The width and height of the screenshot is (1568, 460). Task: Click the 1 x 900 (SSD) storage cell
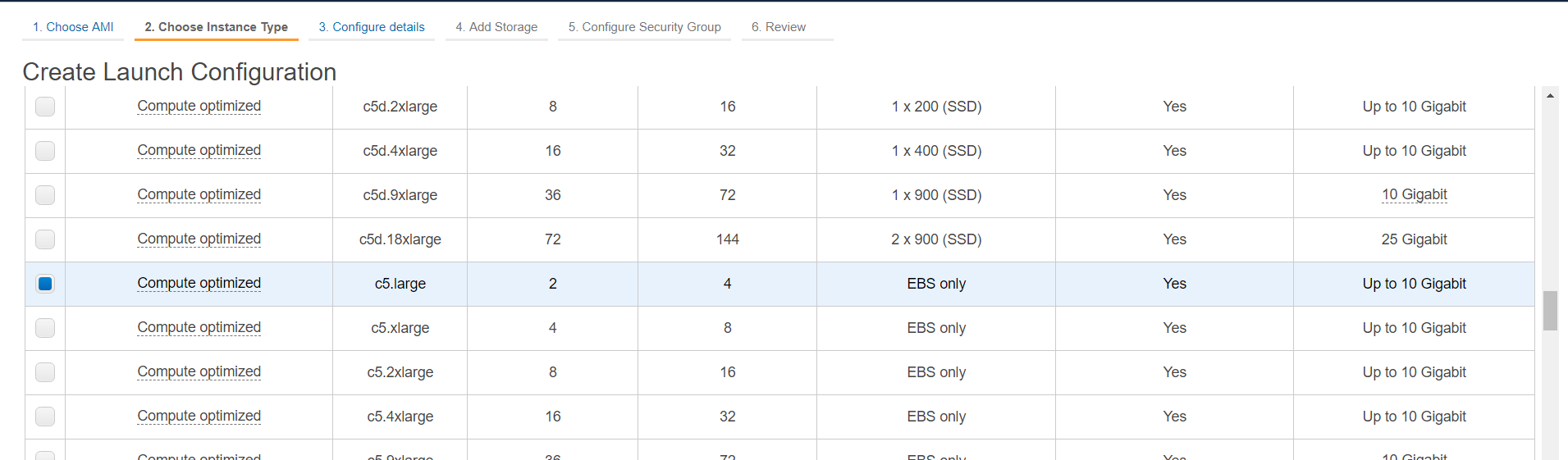[x=936, y=195]
